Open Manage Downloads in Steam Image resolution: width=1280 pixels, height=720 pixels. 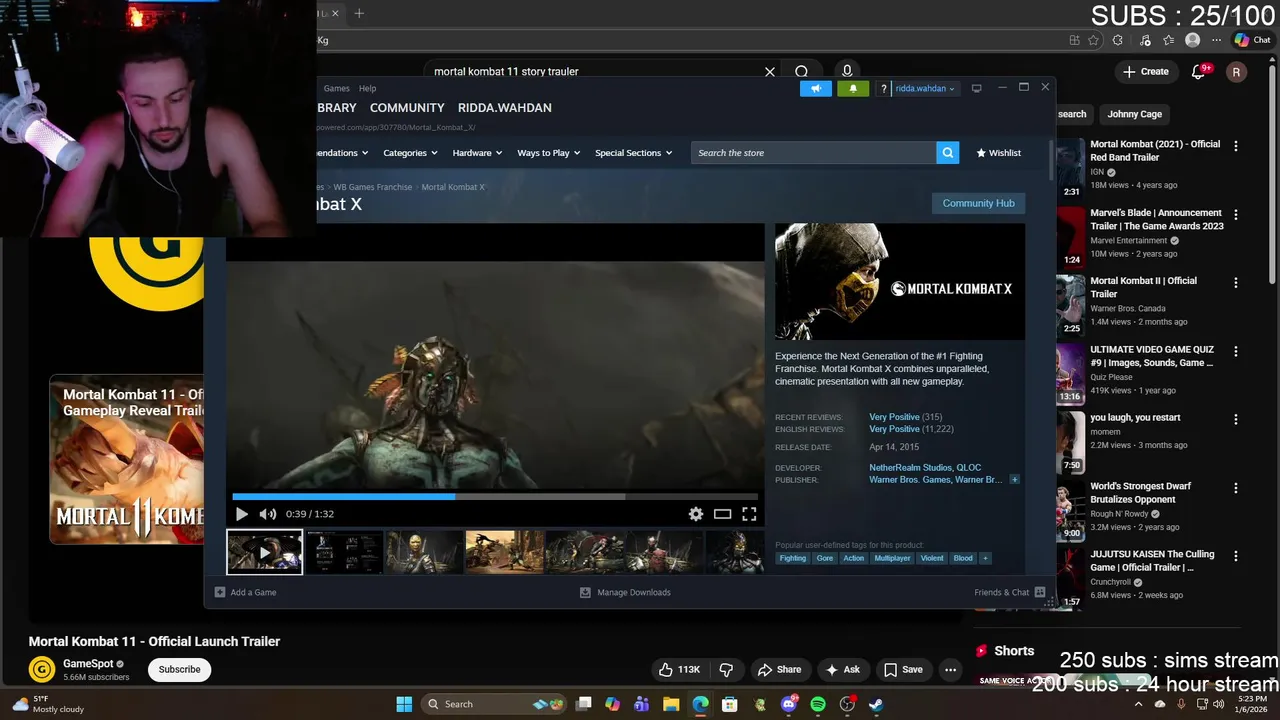coord(625,592)
